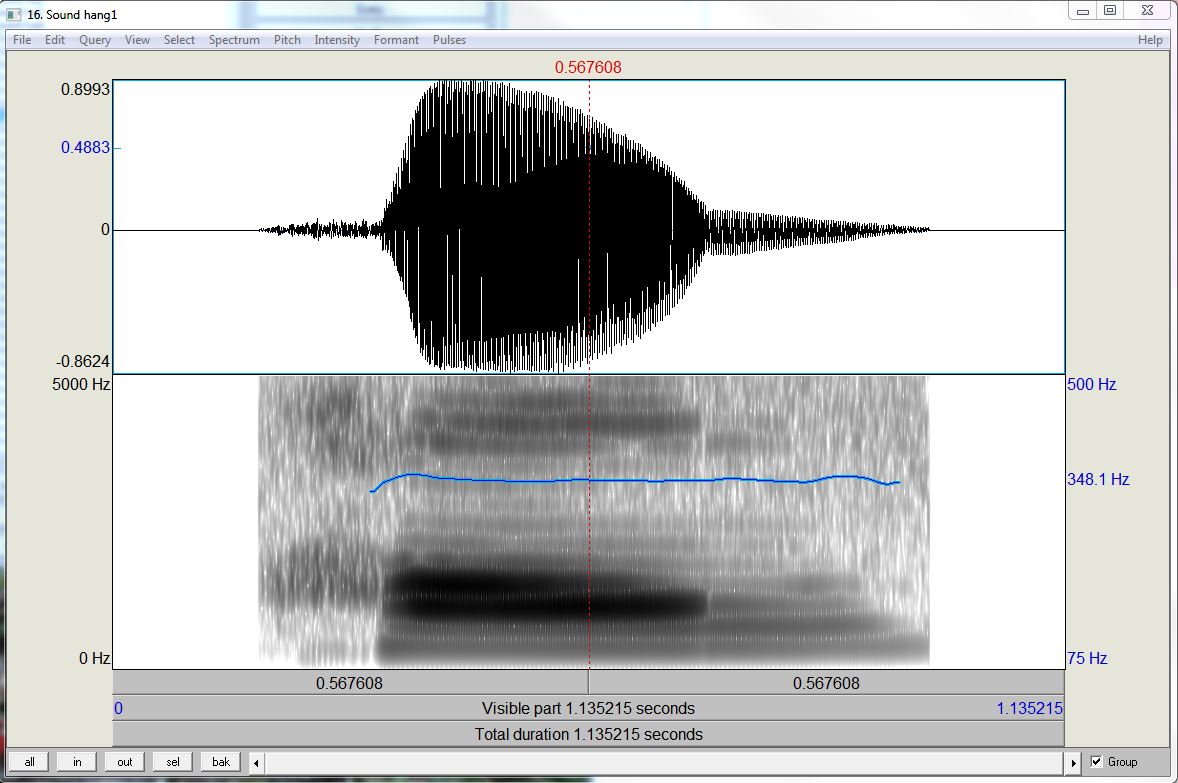
Task: Open the Intensity menu
Action: pos(337,40)
